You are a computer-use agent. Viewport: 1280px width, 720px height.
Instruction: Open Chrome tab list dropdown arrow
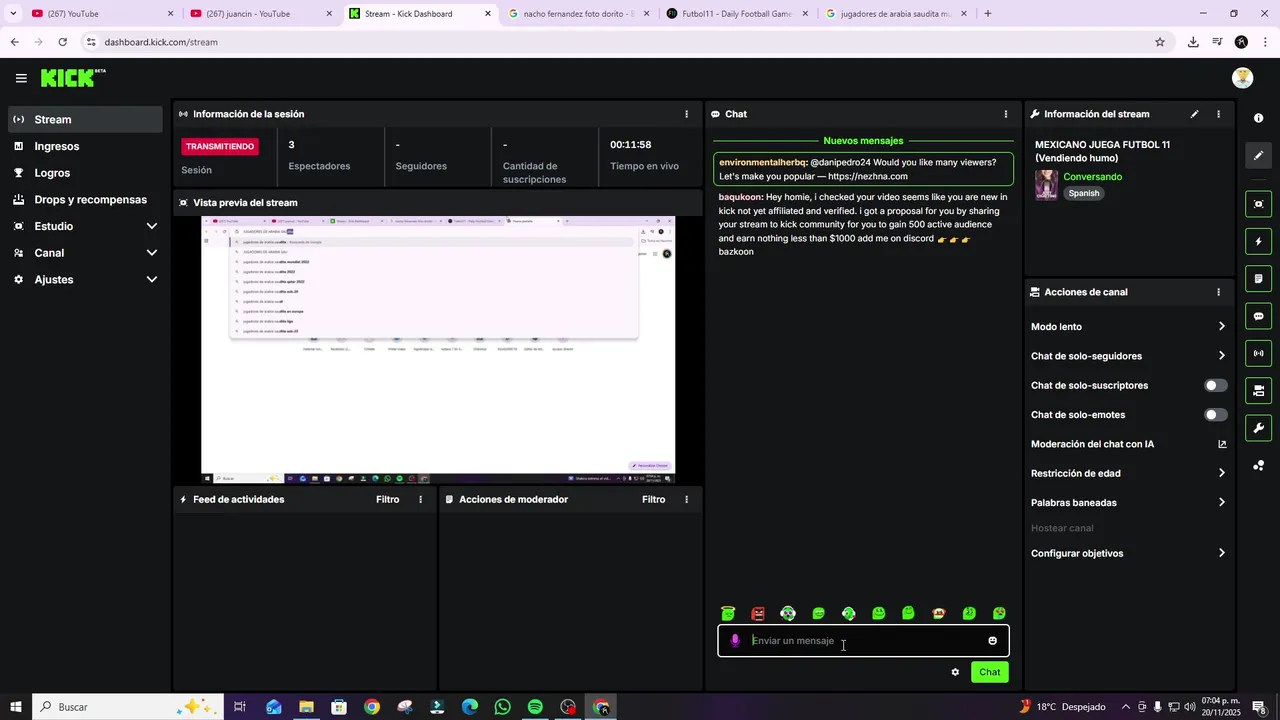13,14
